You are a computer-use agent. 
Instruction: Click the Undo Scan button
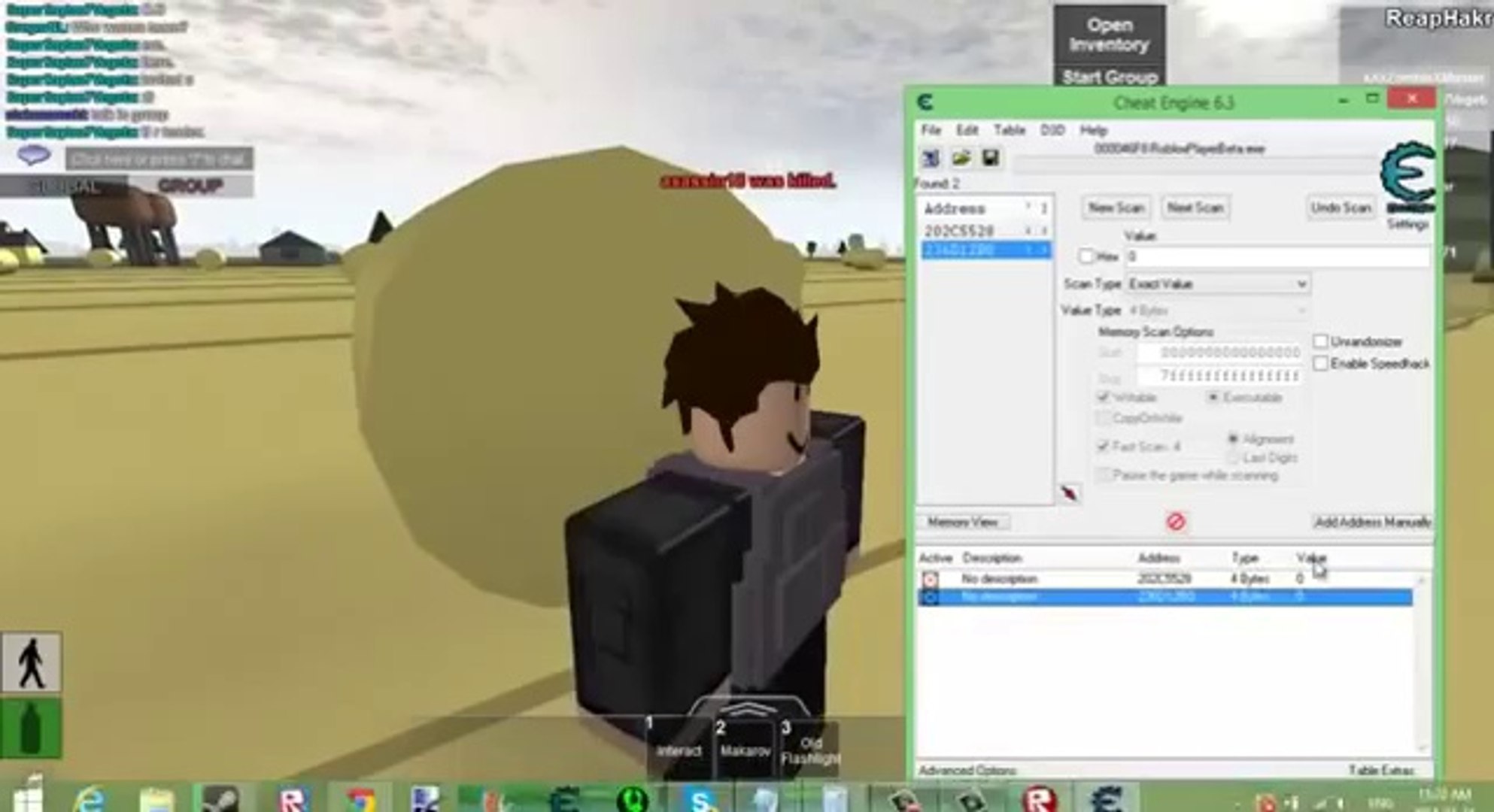(x=1338, y=207)
